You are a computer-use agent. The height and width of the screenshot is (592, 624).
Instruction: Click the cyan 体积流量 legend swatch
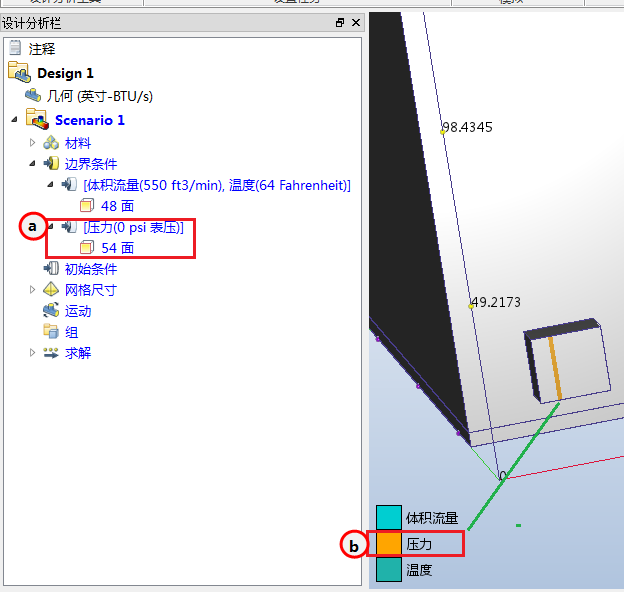(x=388, y=517)
